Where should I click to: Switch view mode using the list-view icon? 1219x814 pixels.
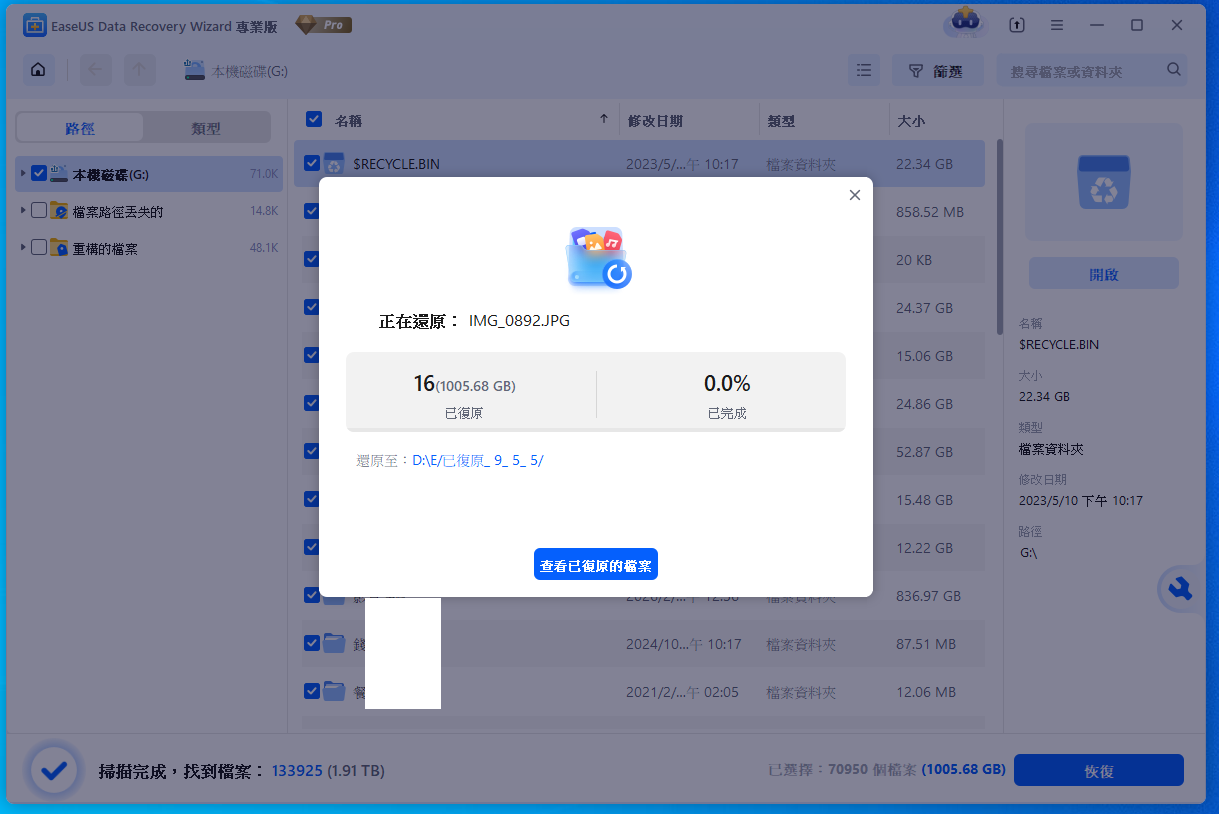click(x=864, y=70)
